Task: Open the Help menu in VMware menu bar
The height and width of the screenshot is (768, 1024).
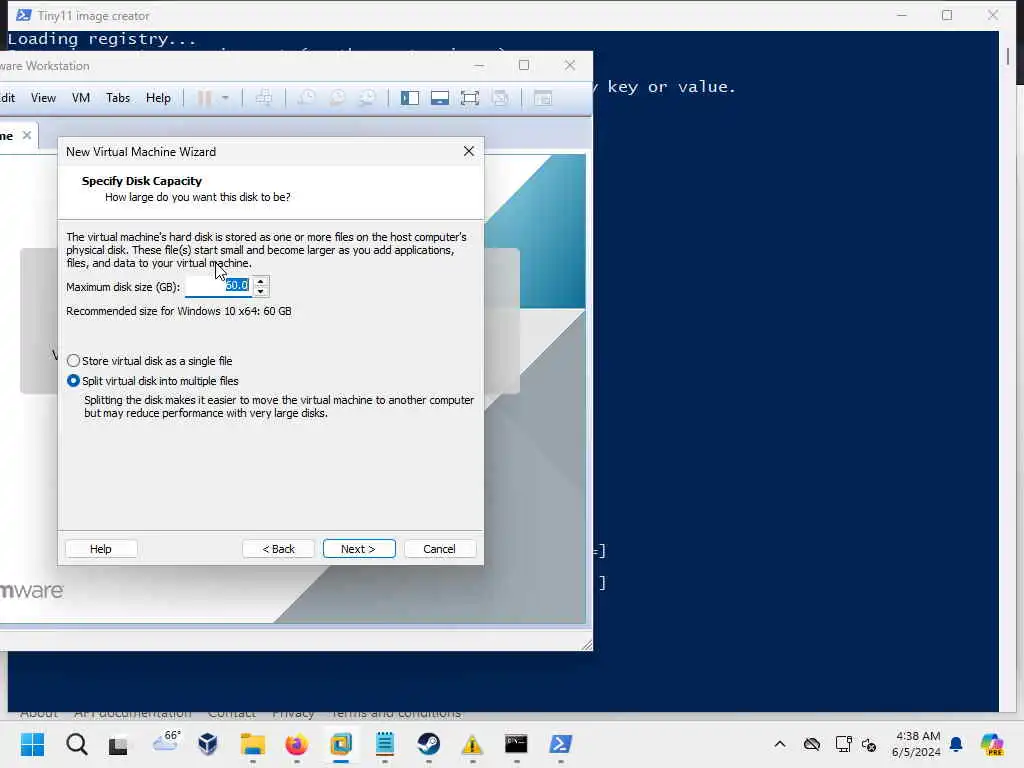Action: point(158,98)
